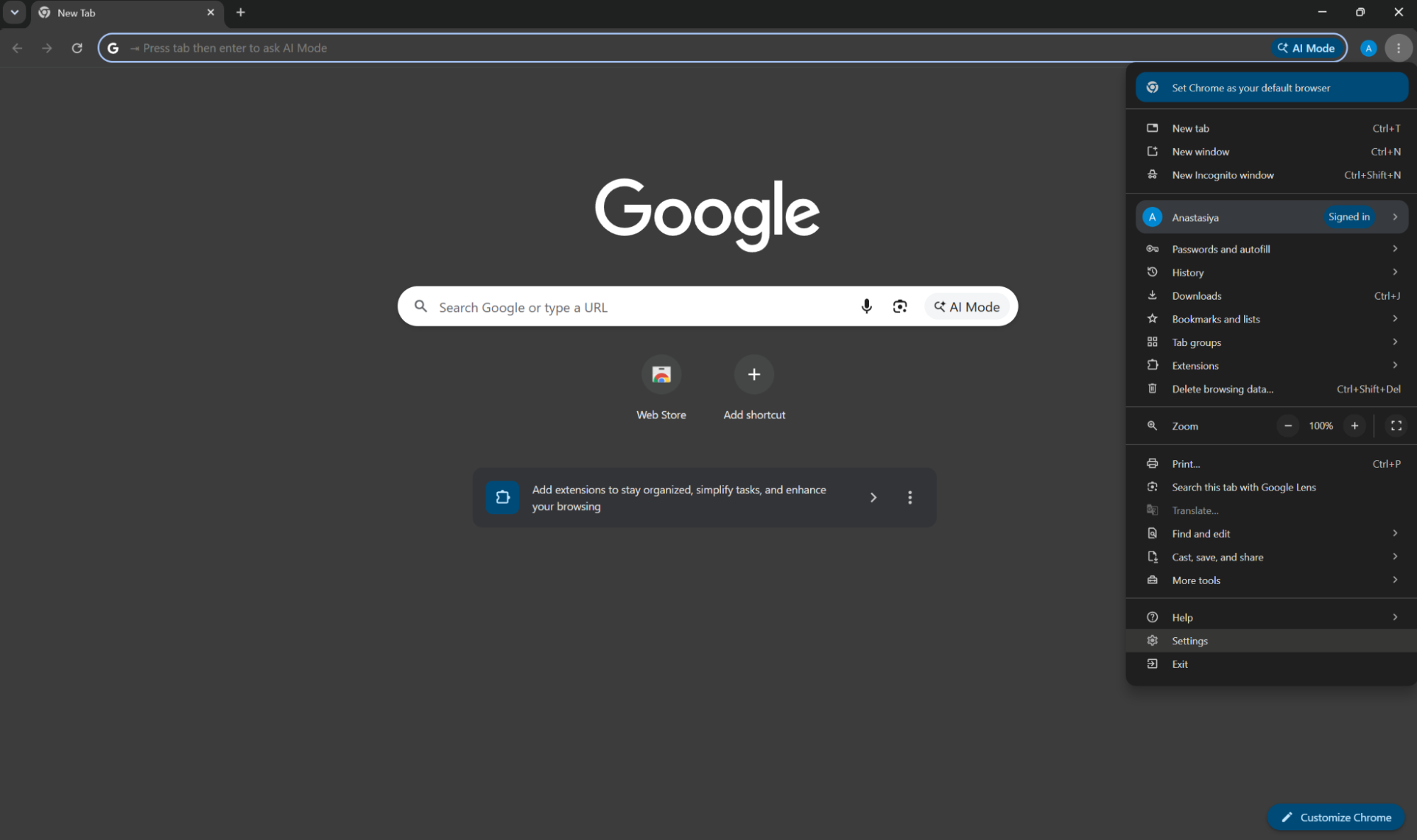Expand Find and edit submenu
1417x840 pixels.
tap(1272, 534)
